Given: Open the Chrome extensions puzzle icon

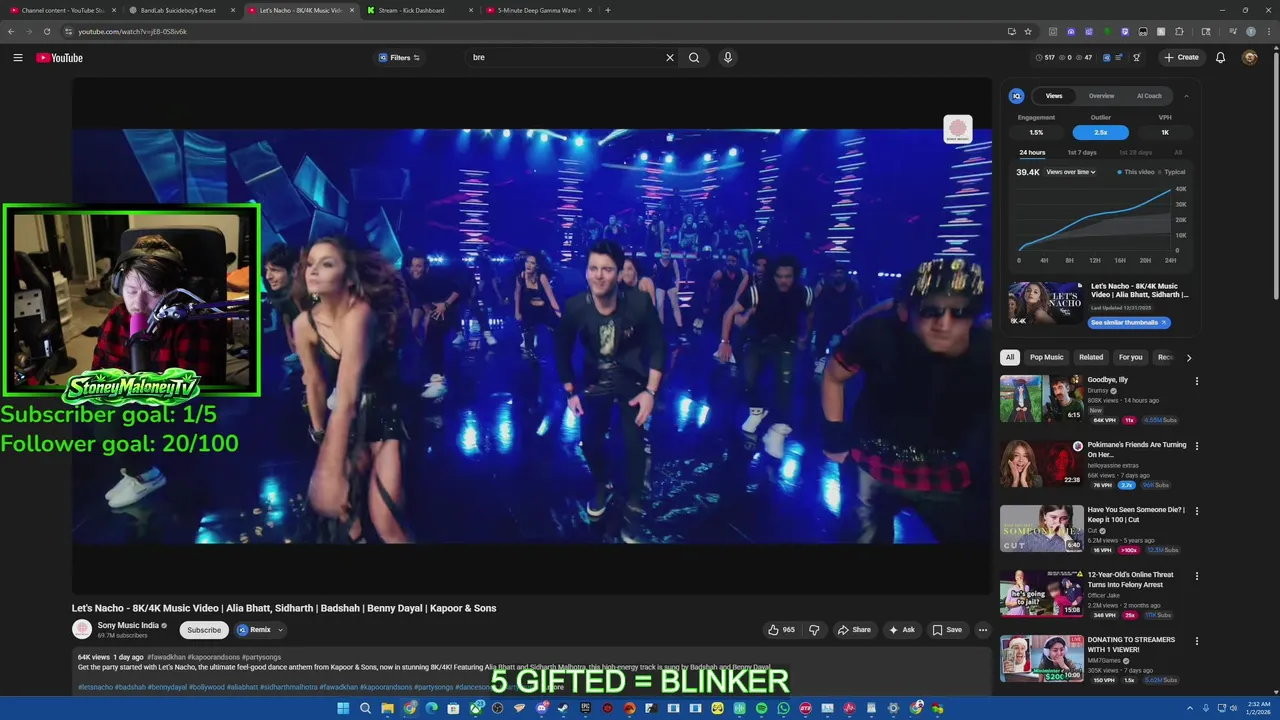Looking at the screenshot, I should [1179, 31].
